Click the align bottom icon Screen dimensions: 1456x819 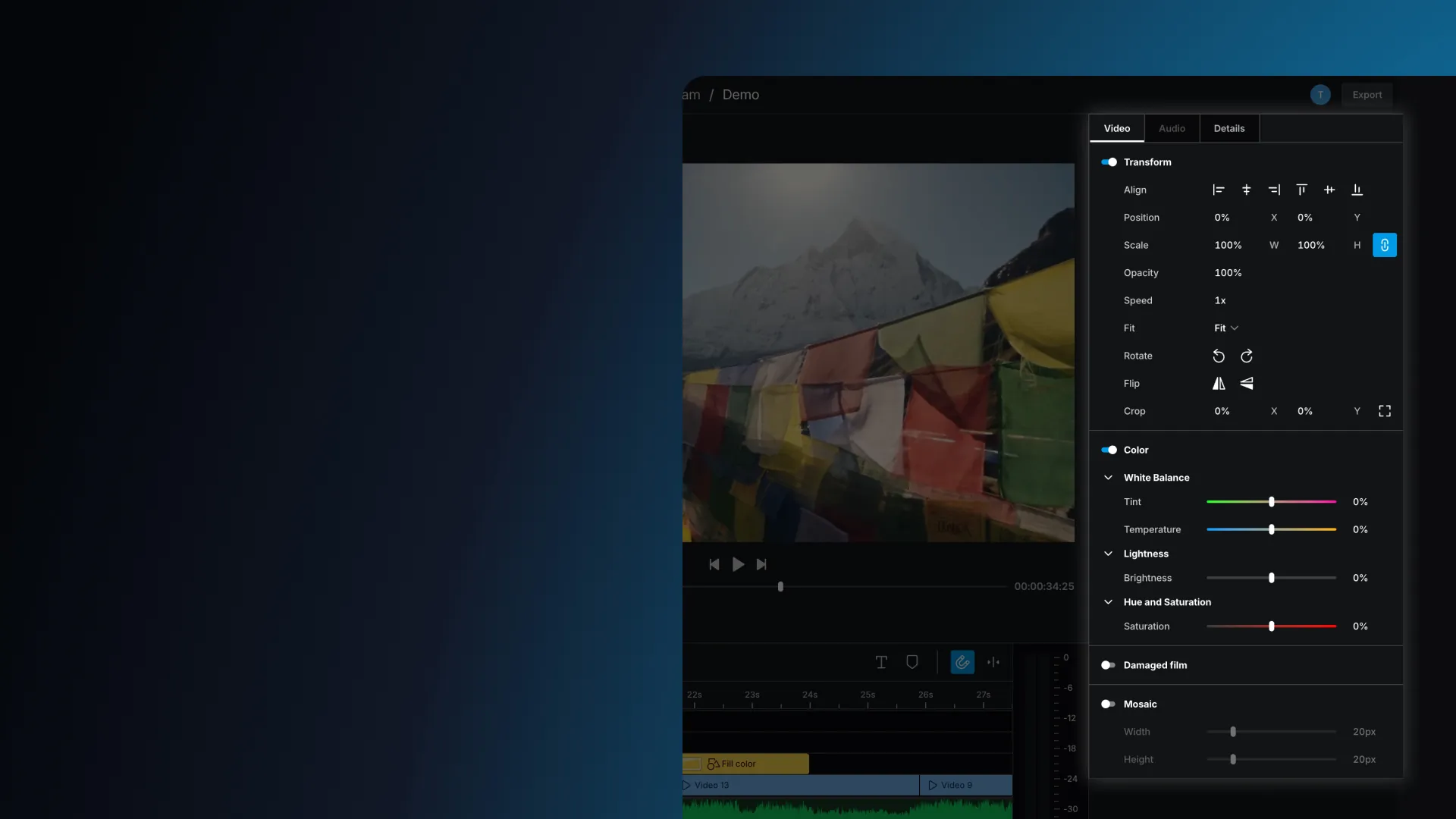pyautogui.click(x=1357, y=190)
